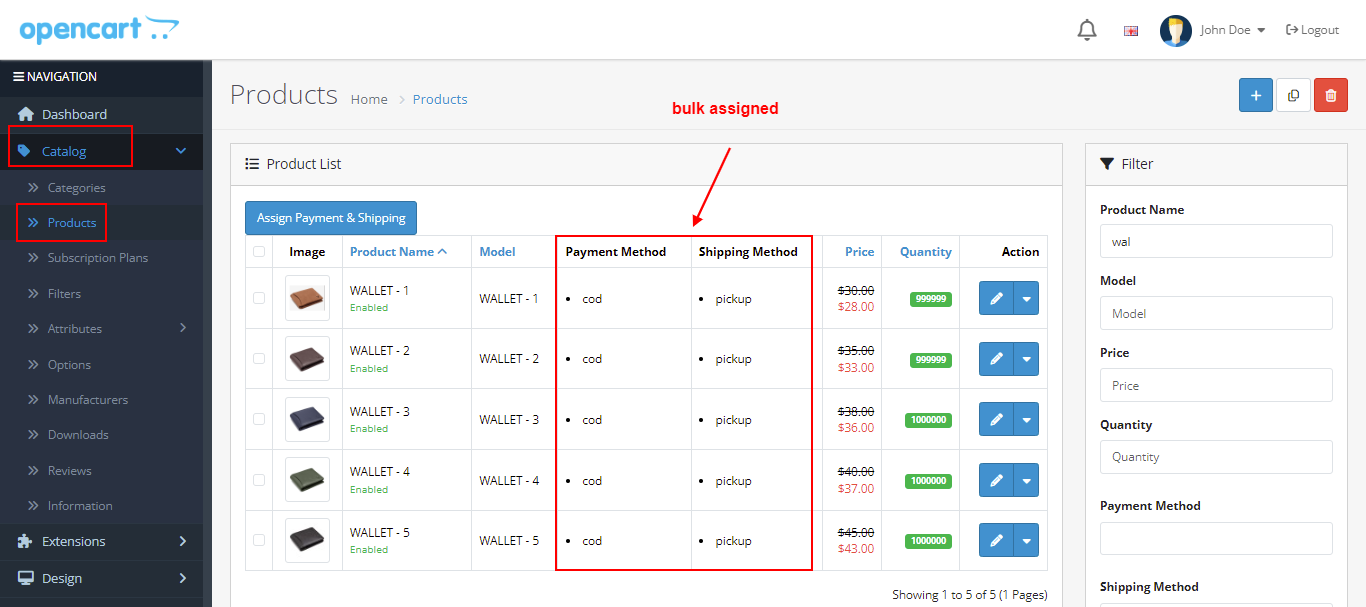Viewport: 1366px width, 607px height.
Task: Open action dropdown for WALLET - 4
Action: (x=1026, y=480)
